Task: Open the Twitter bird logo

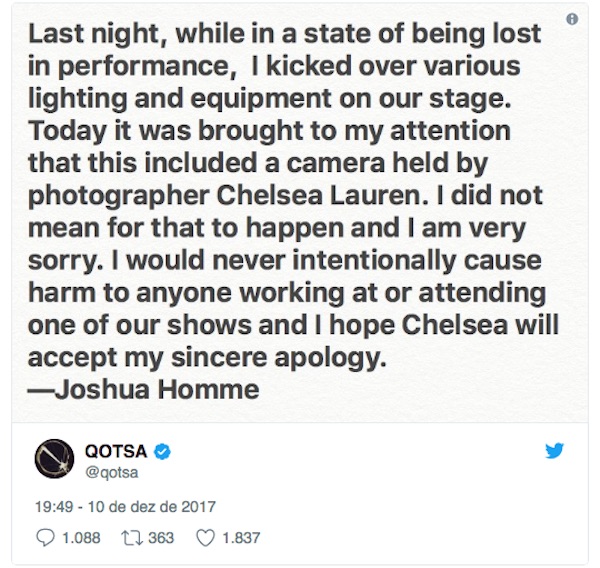Action: [554, 451]
